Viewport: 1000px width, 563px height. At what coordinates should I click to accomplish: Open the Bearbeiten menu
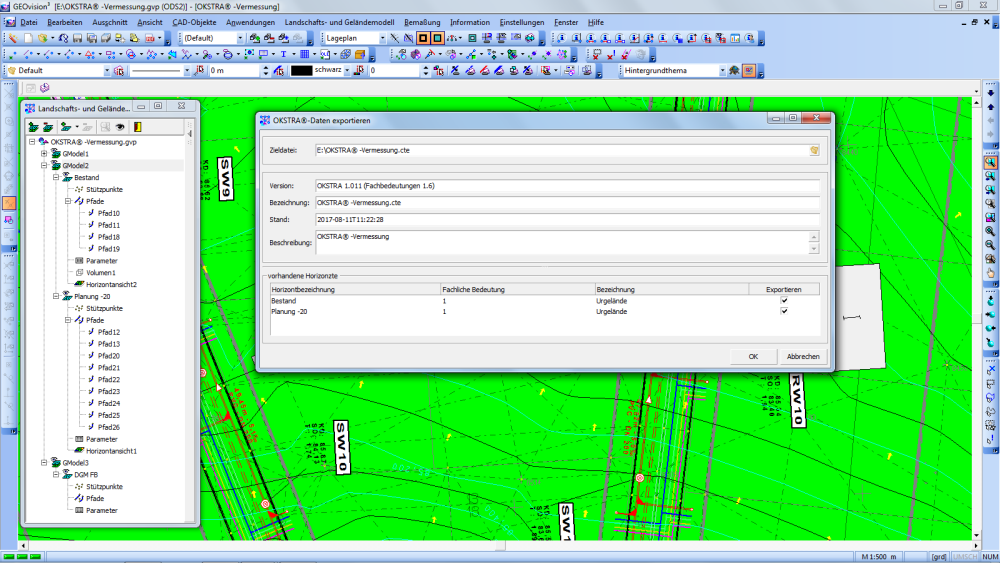click(x=64, y=22)
